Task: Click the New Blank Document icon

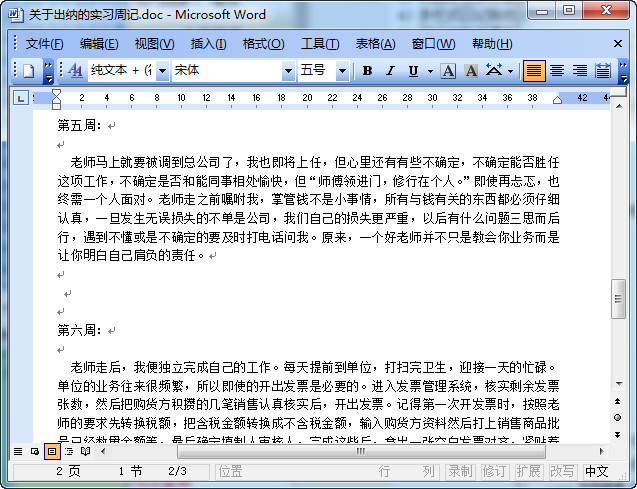Action: point(28,71)
